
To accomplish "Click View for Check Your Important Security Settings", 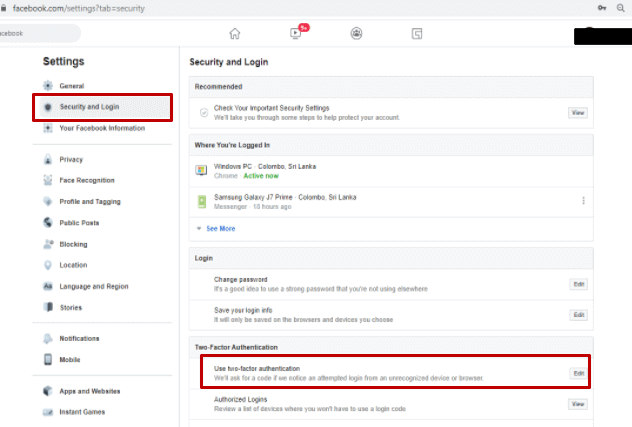I will coord(578,113).
